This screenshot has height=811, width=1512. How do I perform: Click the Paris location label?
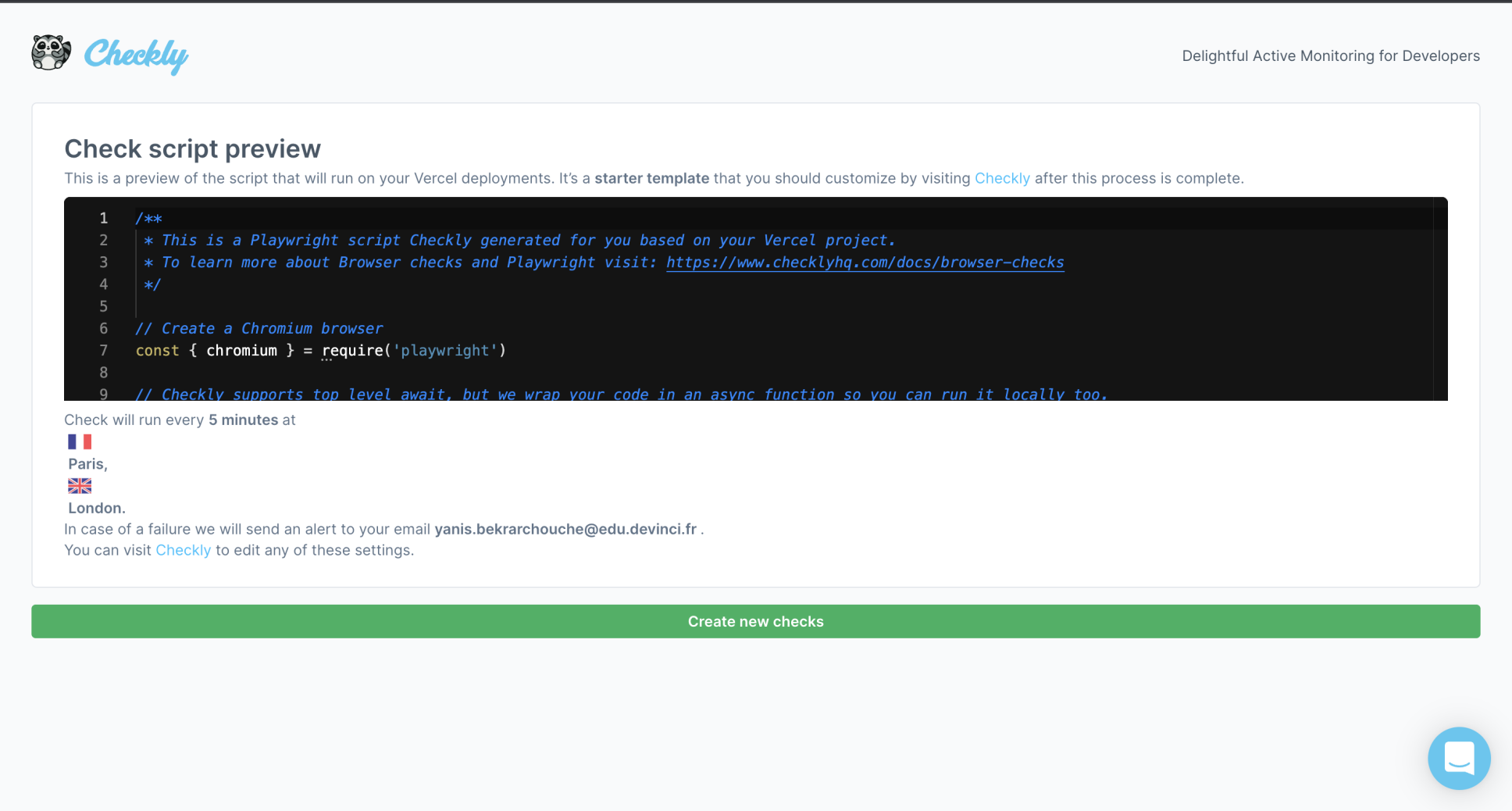click(x=87, y=463)
